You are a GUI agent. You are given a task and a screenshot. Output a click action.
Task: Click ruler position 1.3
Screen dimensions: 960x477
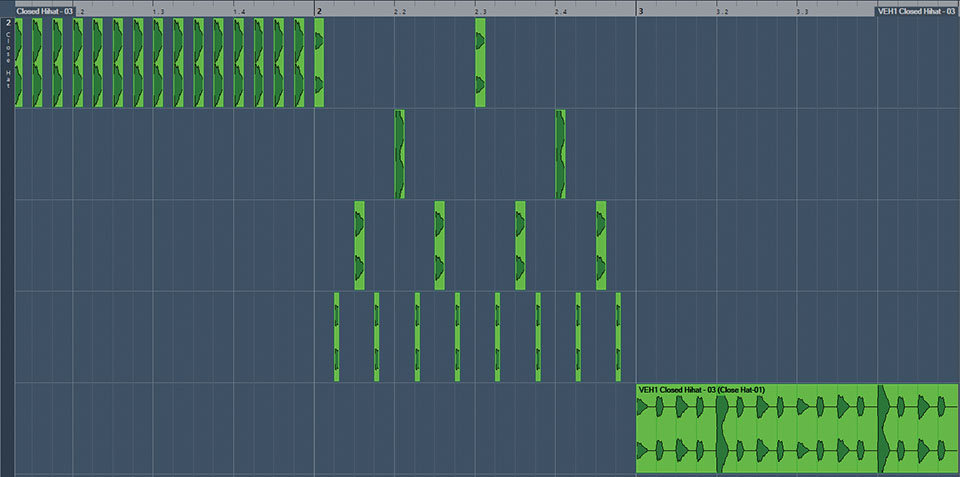tap(158, 12)
